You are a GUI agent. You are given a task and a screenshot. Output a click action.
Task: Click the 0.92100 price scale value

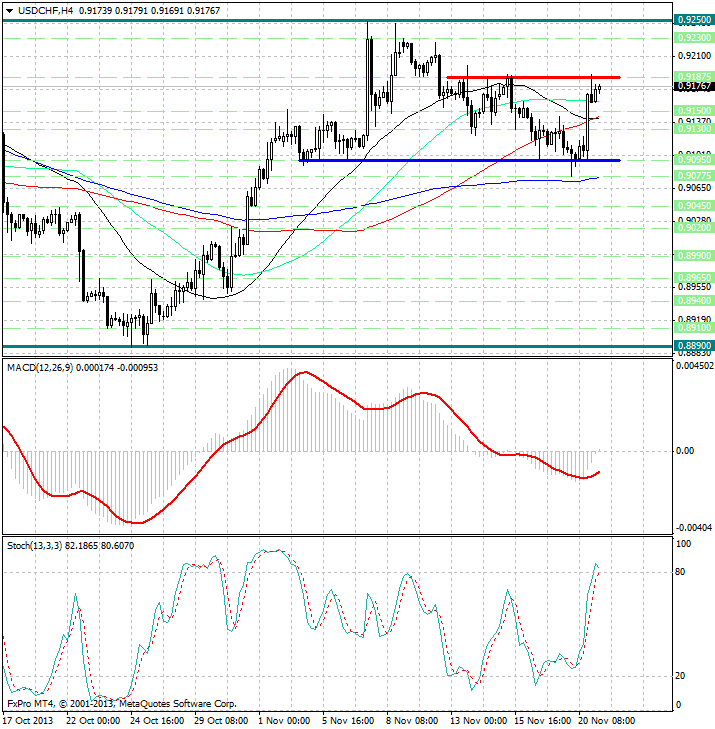pos(695,56)
